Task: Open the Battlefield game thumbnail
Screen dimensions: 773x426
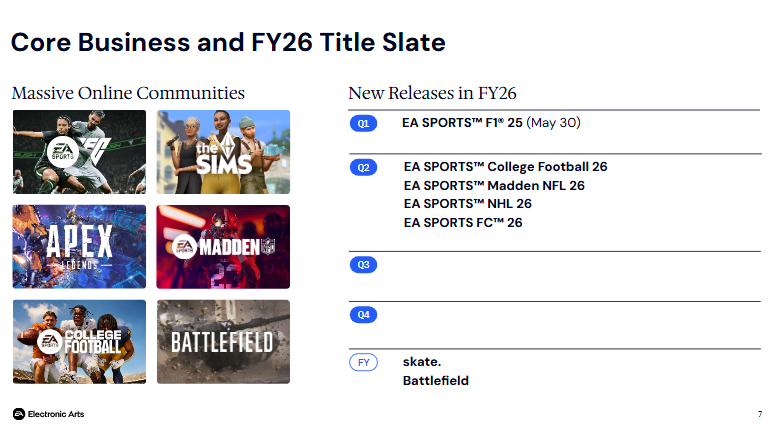Action: 223,342
